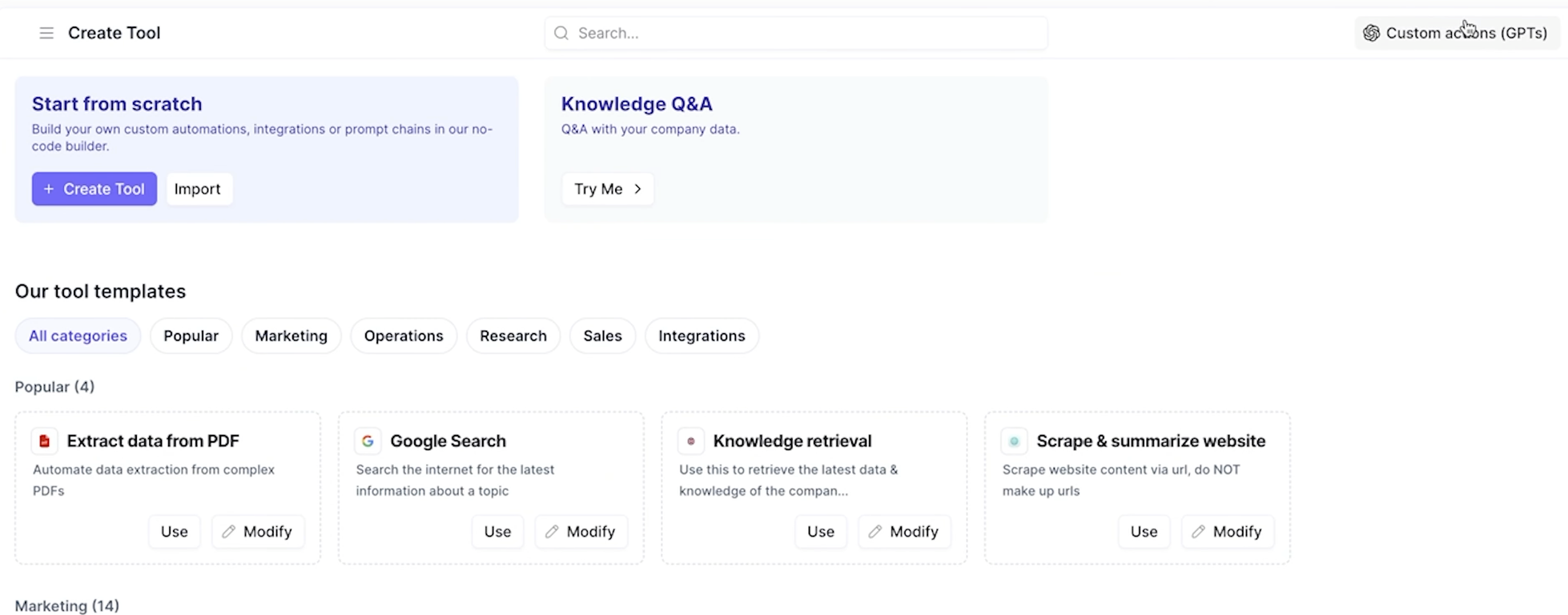Filter templates by Popular
This screenshot has width=1568, height=615.
(191, 336)
